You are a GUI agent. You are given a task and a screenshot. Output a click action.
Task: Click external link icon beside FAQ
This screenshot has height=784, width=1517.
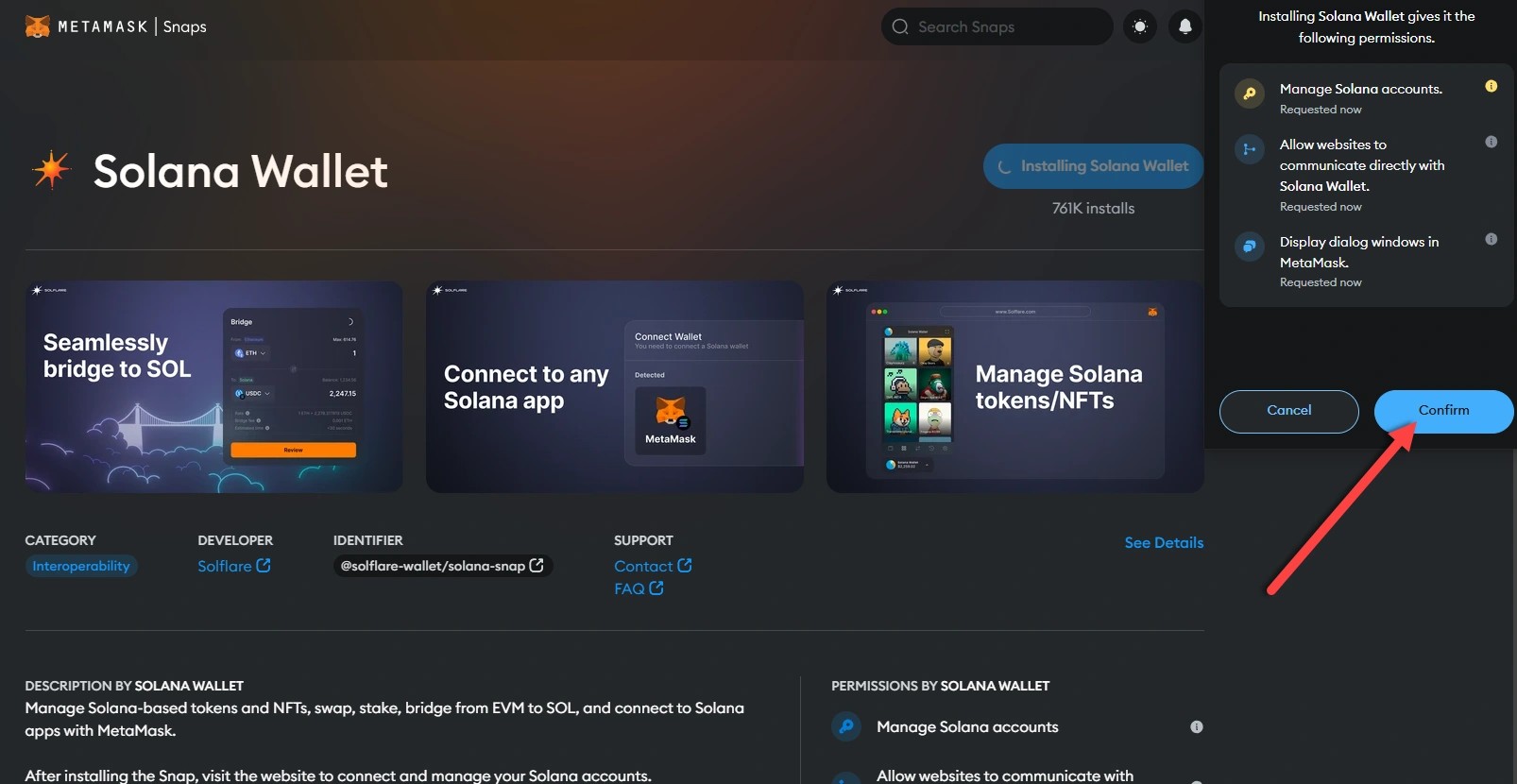tap(656, 588)
